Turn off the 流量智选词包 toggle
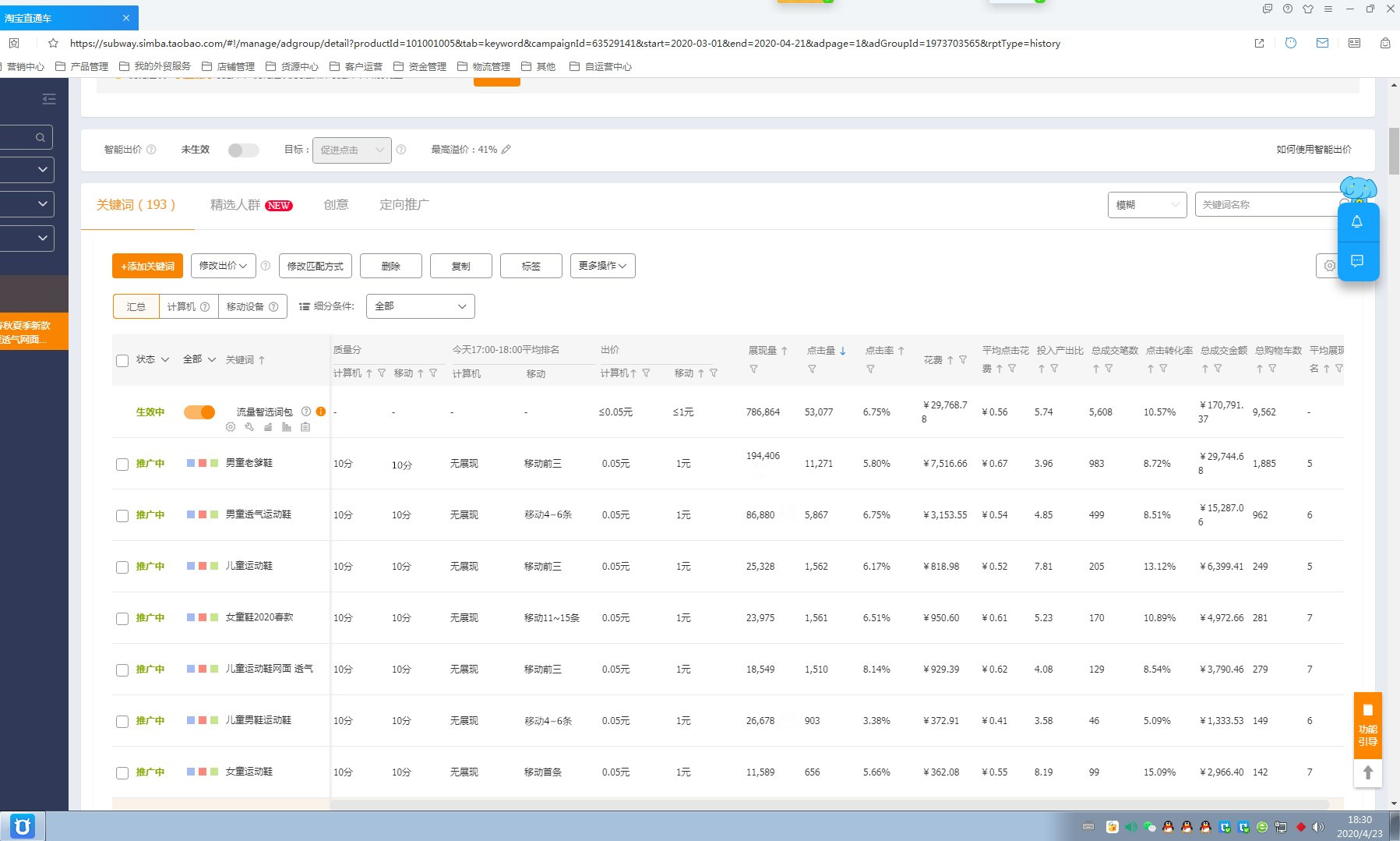Viewport: 1400px width, 841px height. 199,412
